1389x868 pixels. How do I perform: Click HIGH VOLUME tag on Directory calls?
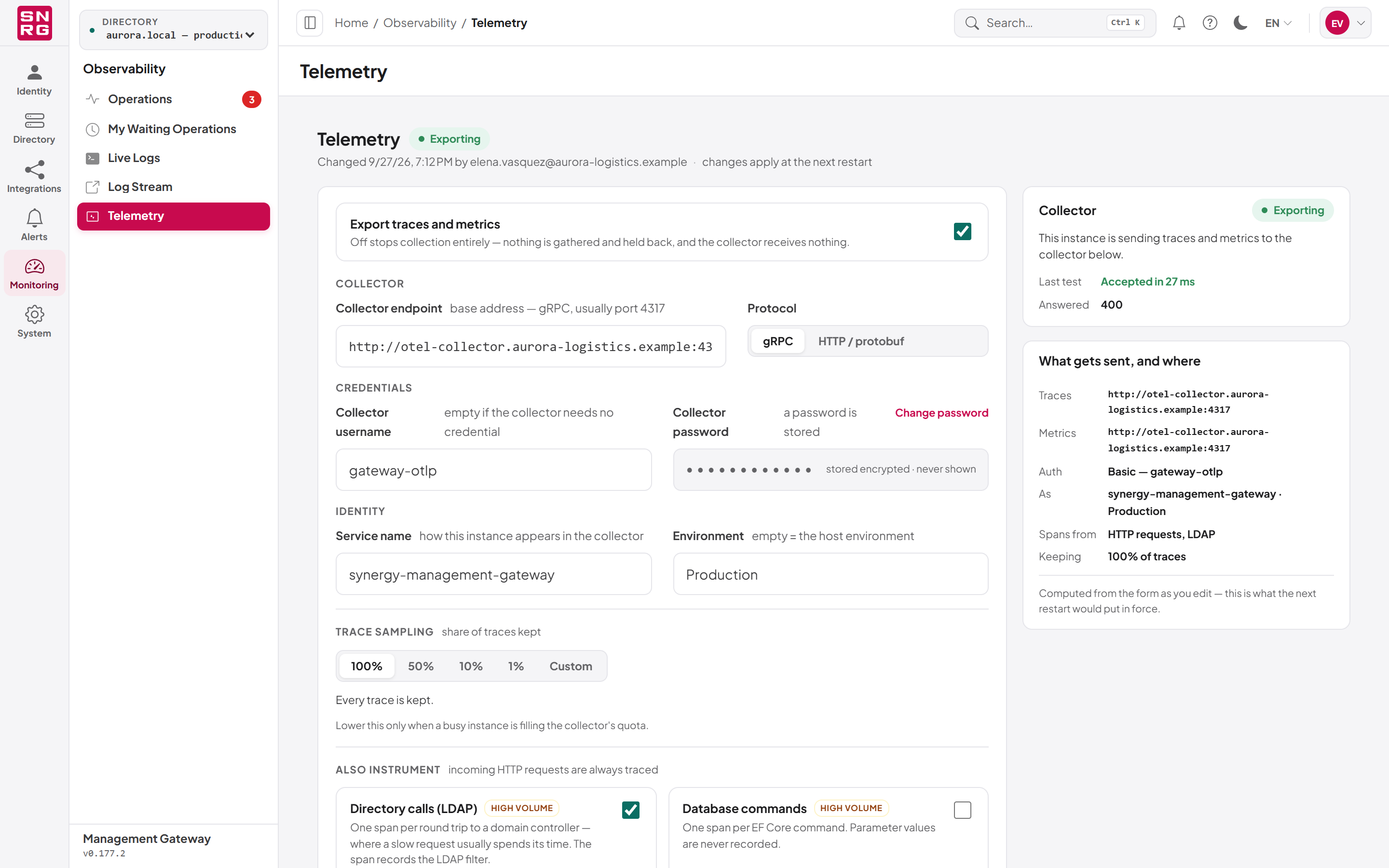[522, 808]
